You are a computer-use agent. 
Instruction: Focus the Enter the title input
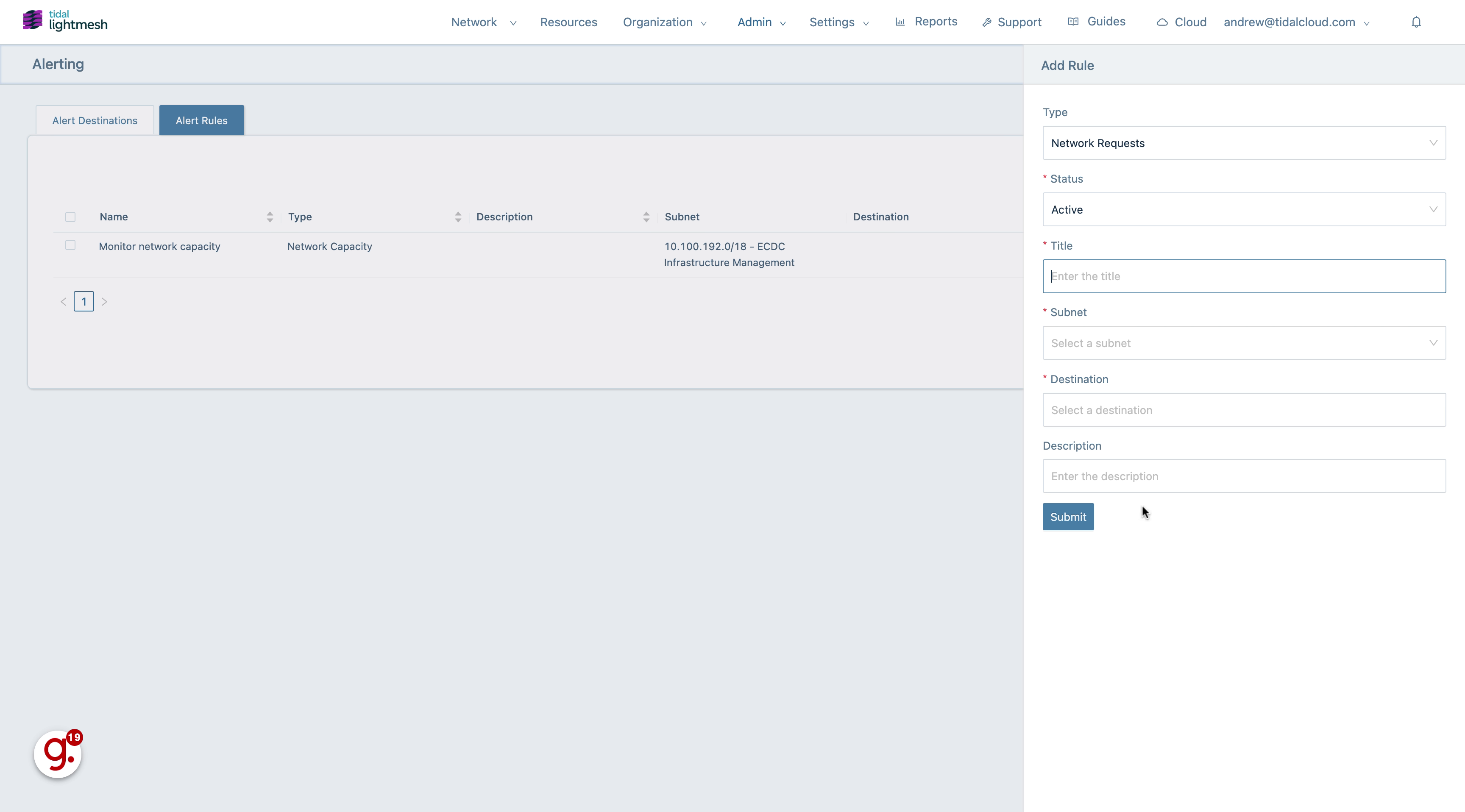pyautogui.click(x=1244, y=276)
